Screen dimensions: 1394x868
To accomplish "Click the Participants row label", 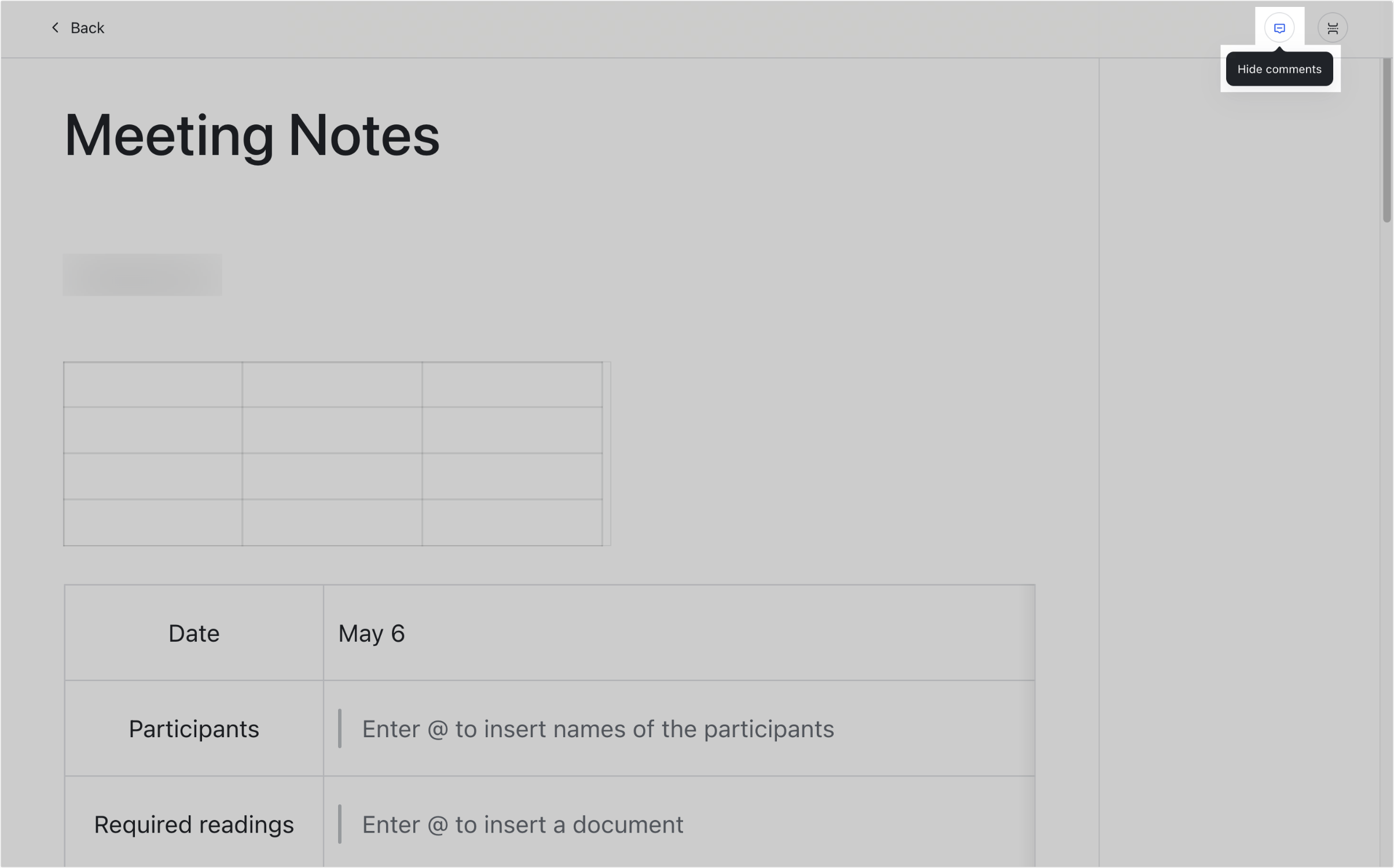I will pyautogui.click(x=193, y=729).
